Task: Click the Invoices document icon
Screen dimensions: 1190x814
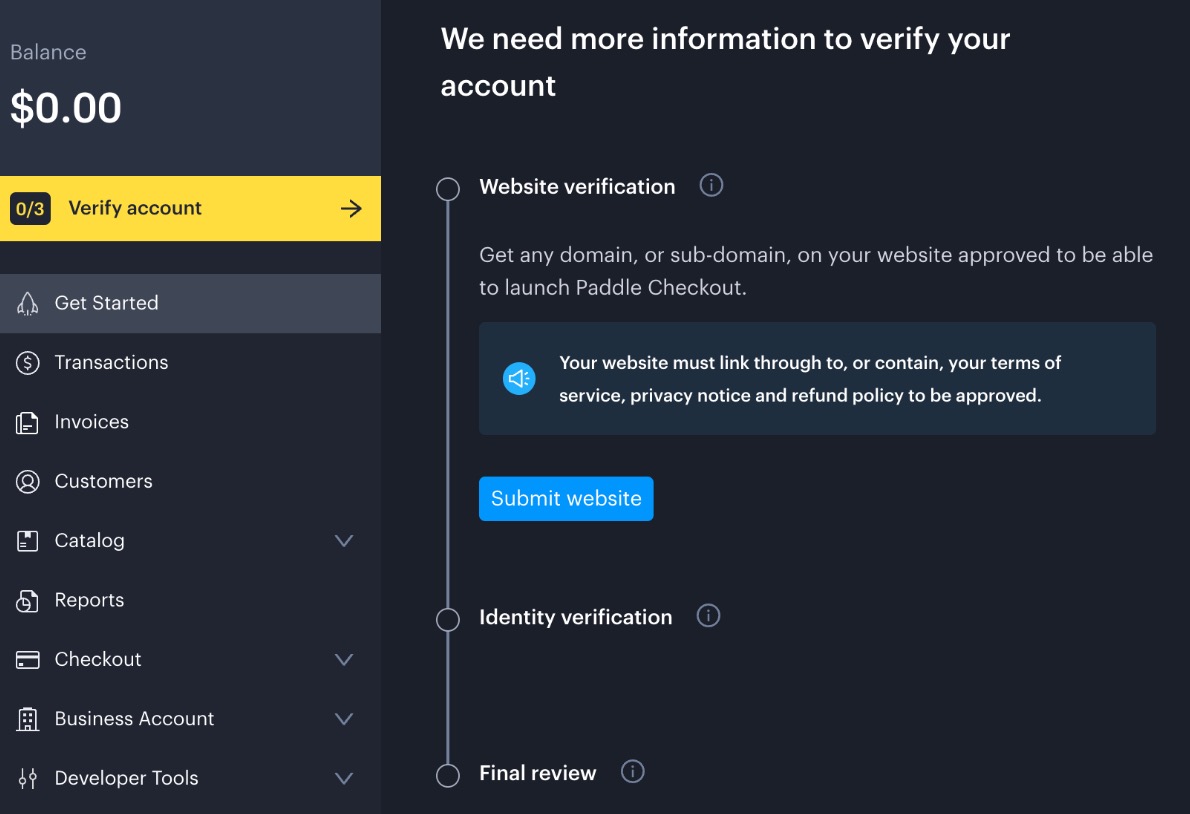Action: [28, 423]
